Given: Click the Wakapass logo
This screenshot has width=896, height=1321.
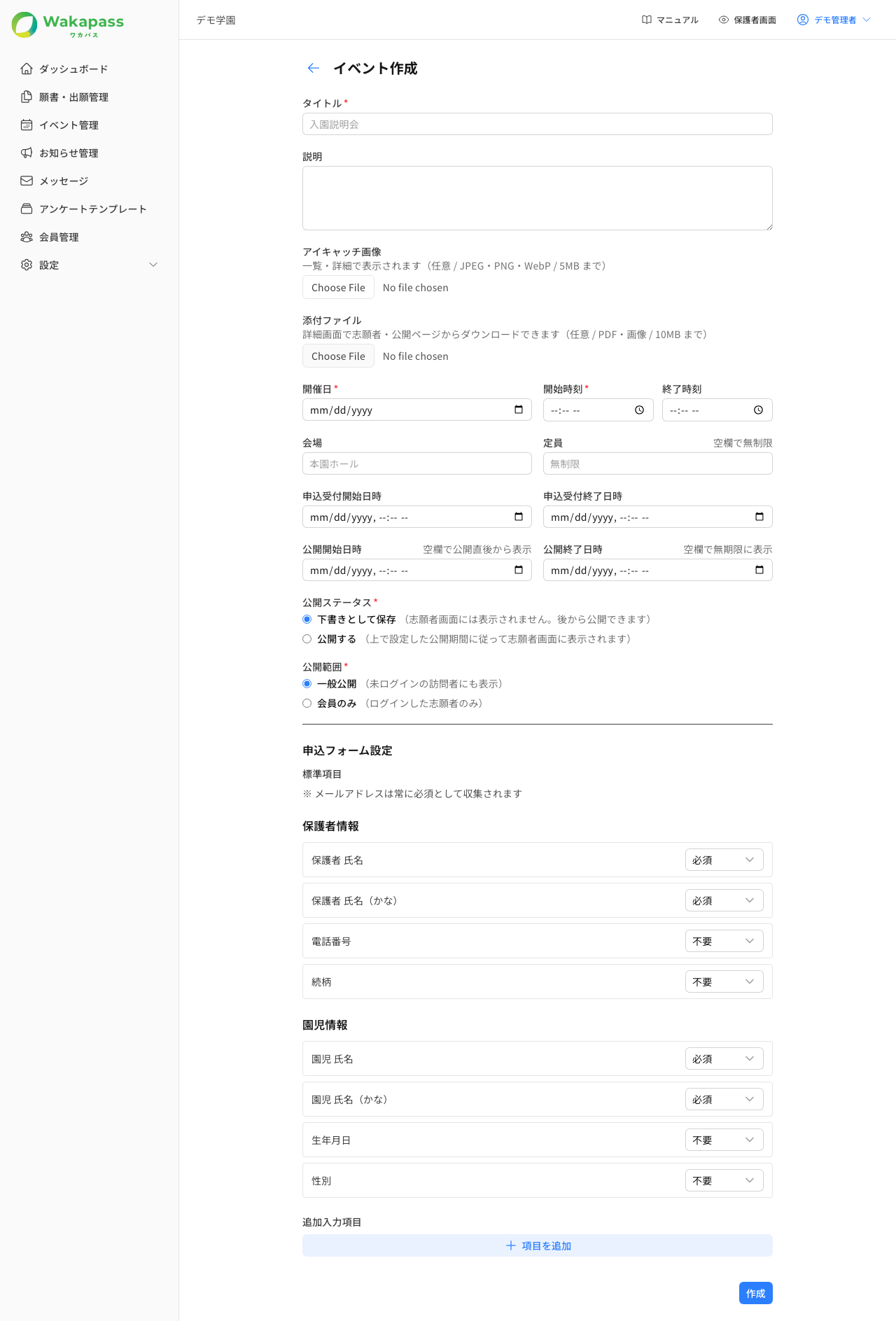Looking at the screenshot, I should (x=68, y=25).
